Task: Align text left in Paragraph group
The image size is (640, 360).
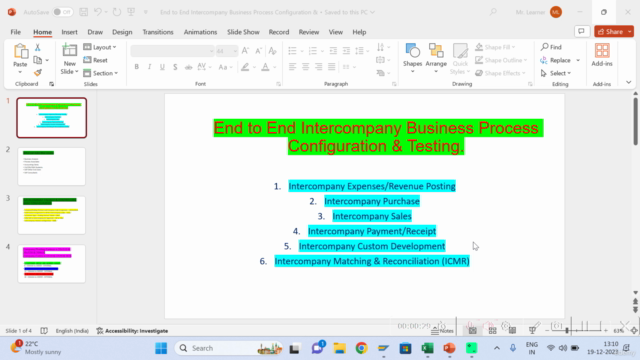Action: (x=292, y=67)
